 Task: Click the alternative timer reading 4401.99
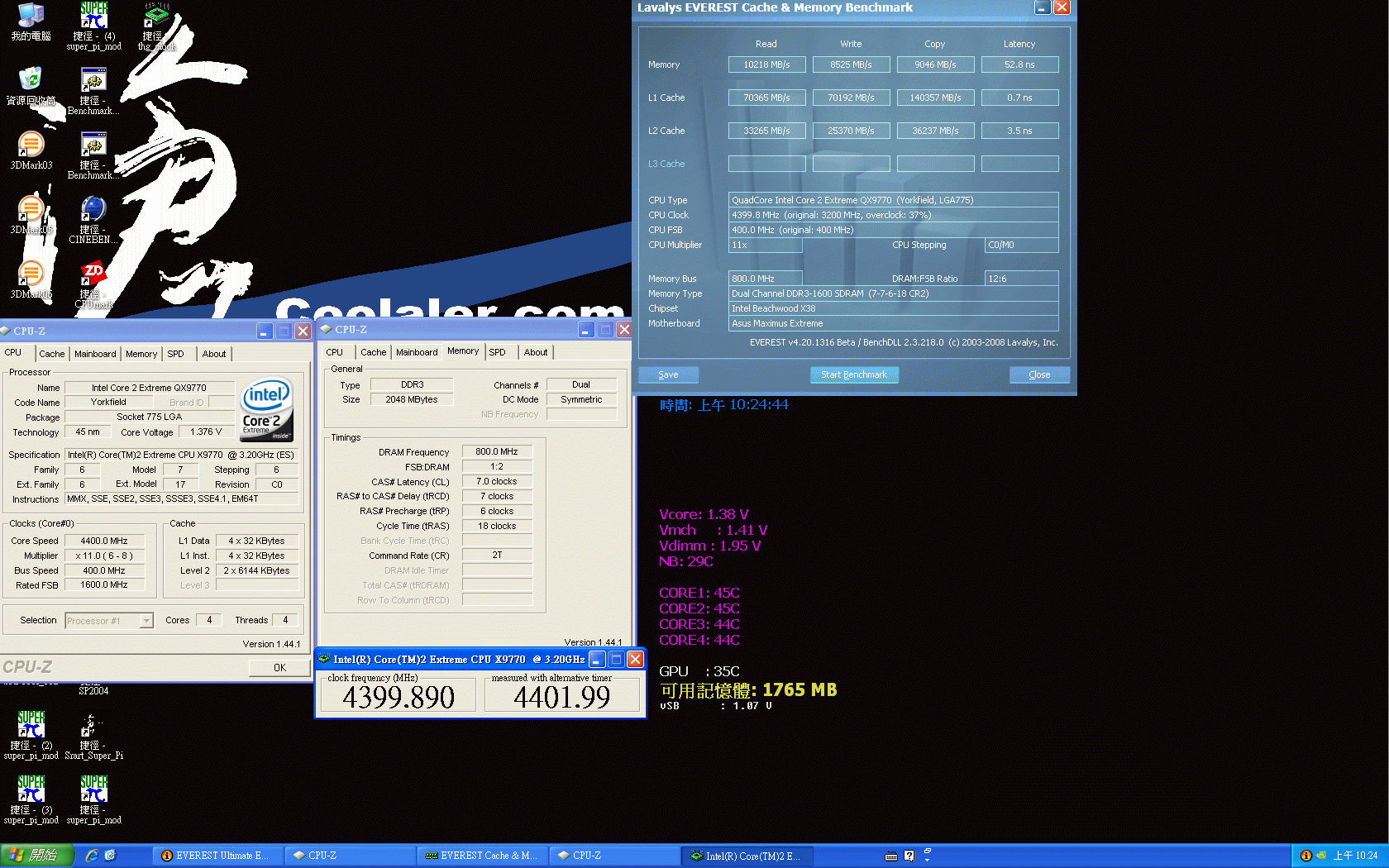(562, 698)
